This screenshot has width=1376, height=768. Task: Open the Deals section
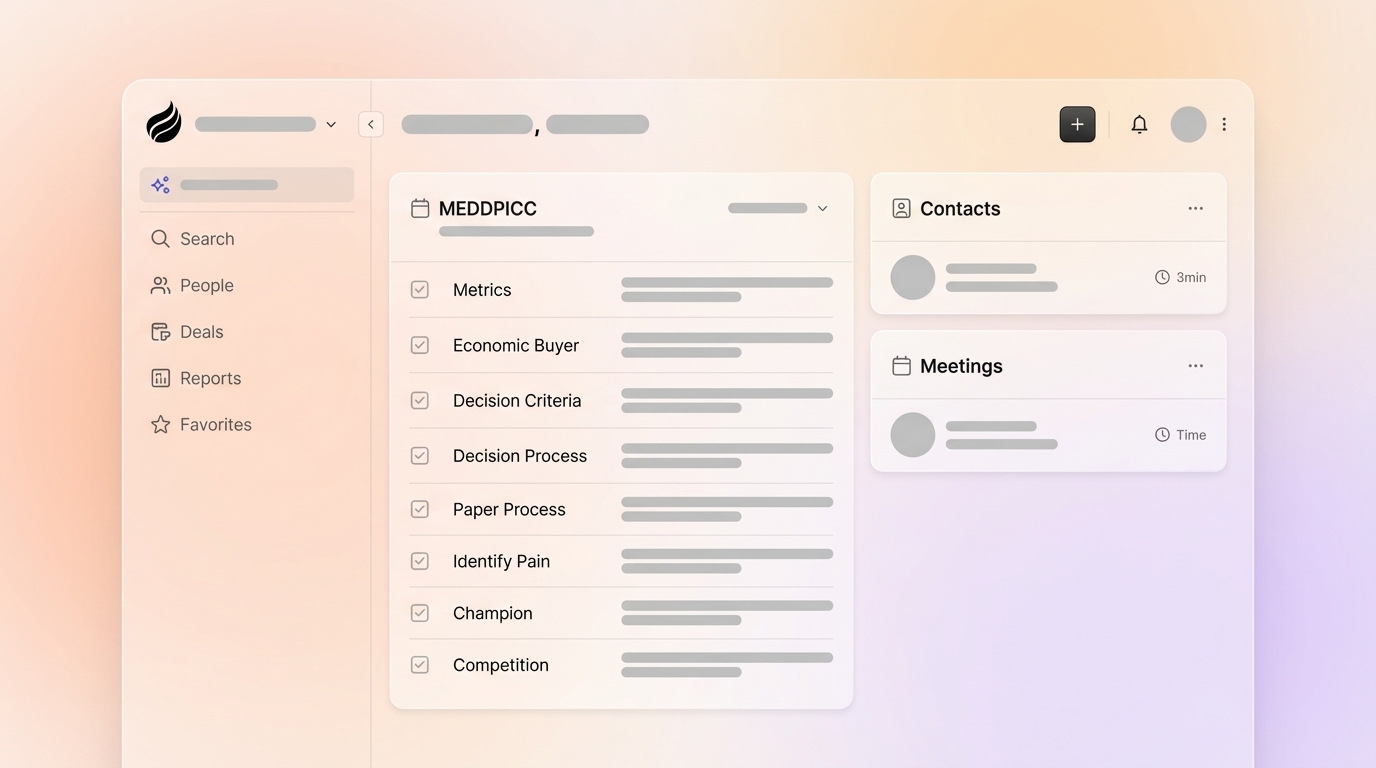click(x=202, y=331)
